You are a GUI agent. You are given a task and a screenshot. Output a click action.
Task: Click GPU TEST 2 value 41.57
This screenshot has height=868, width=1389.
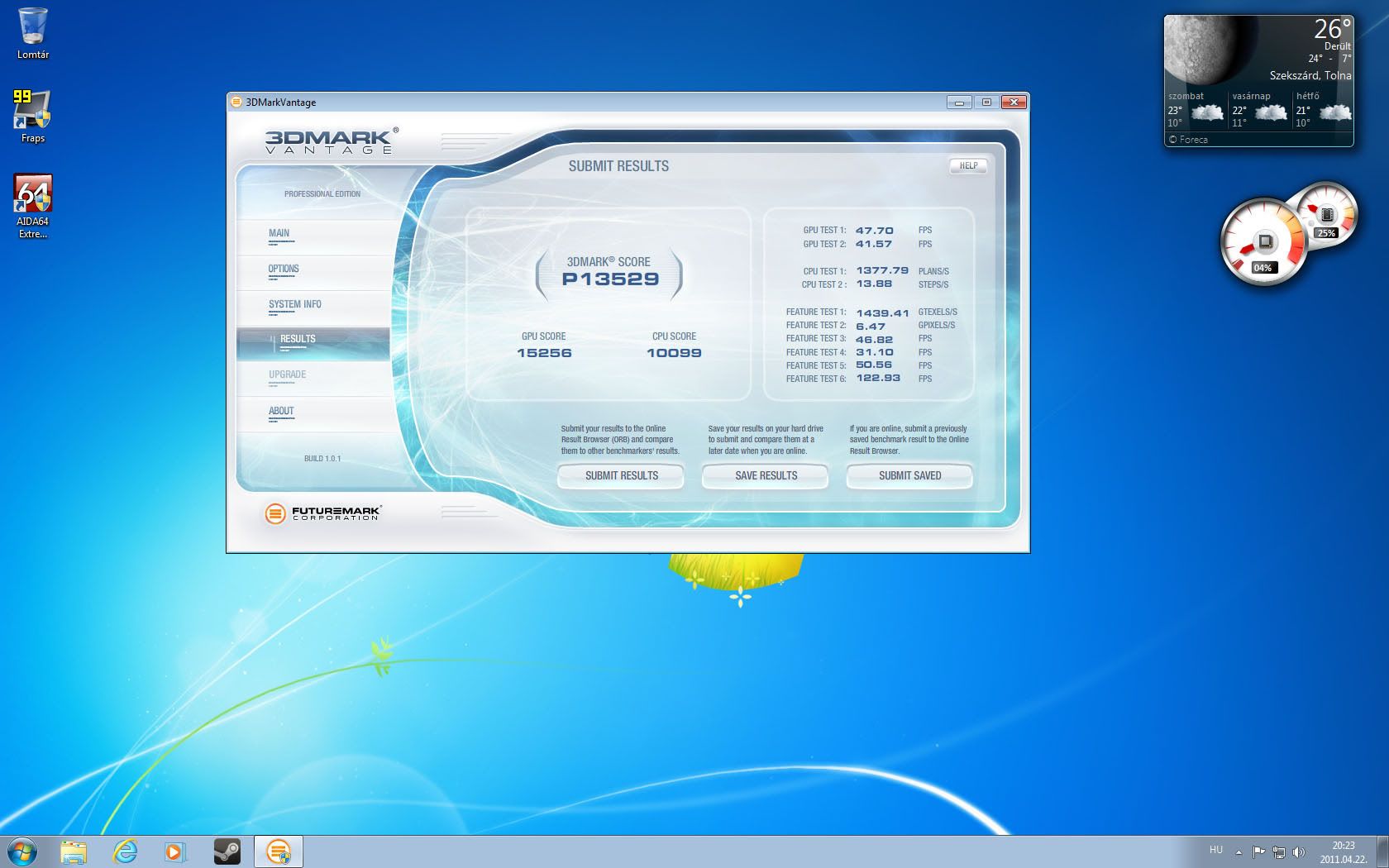(874, 244)
